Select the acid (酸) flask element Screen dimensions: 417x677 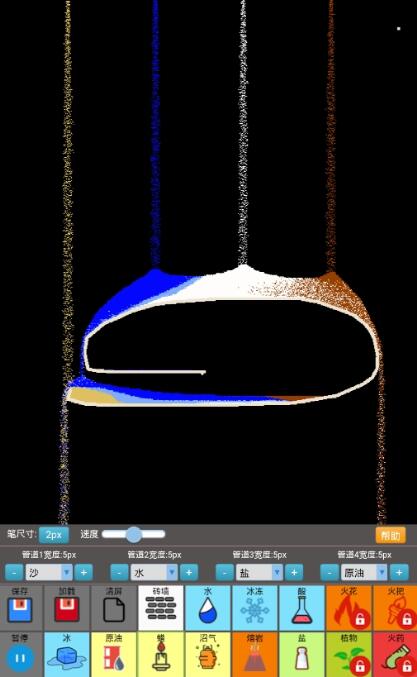302,607
